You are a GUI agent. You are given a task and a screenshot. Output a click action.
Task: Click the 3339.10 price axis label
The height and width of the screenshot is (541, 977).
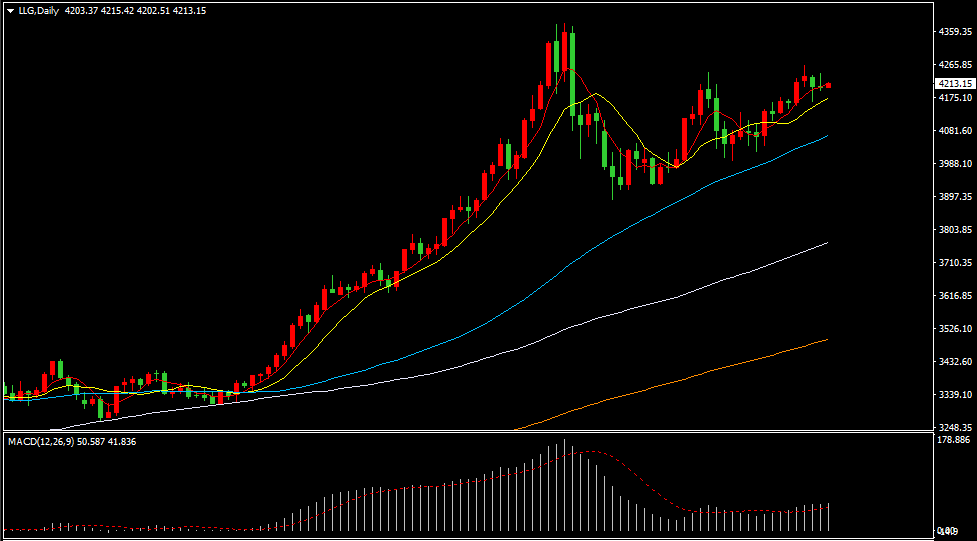[x=955, y=395]
